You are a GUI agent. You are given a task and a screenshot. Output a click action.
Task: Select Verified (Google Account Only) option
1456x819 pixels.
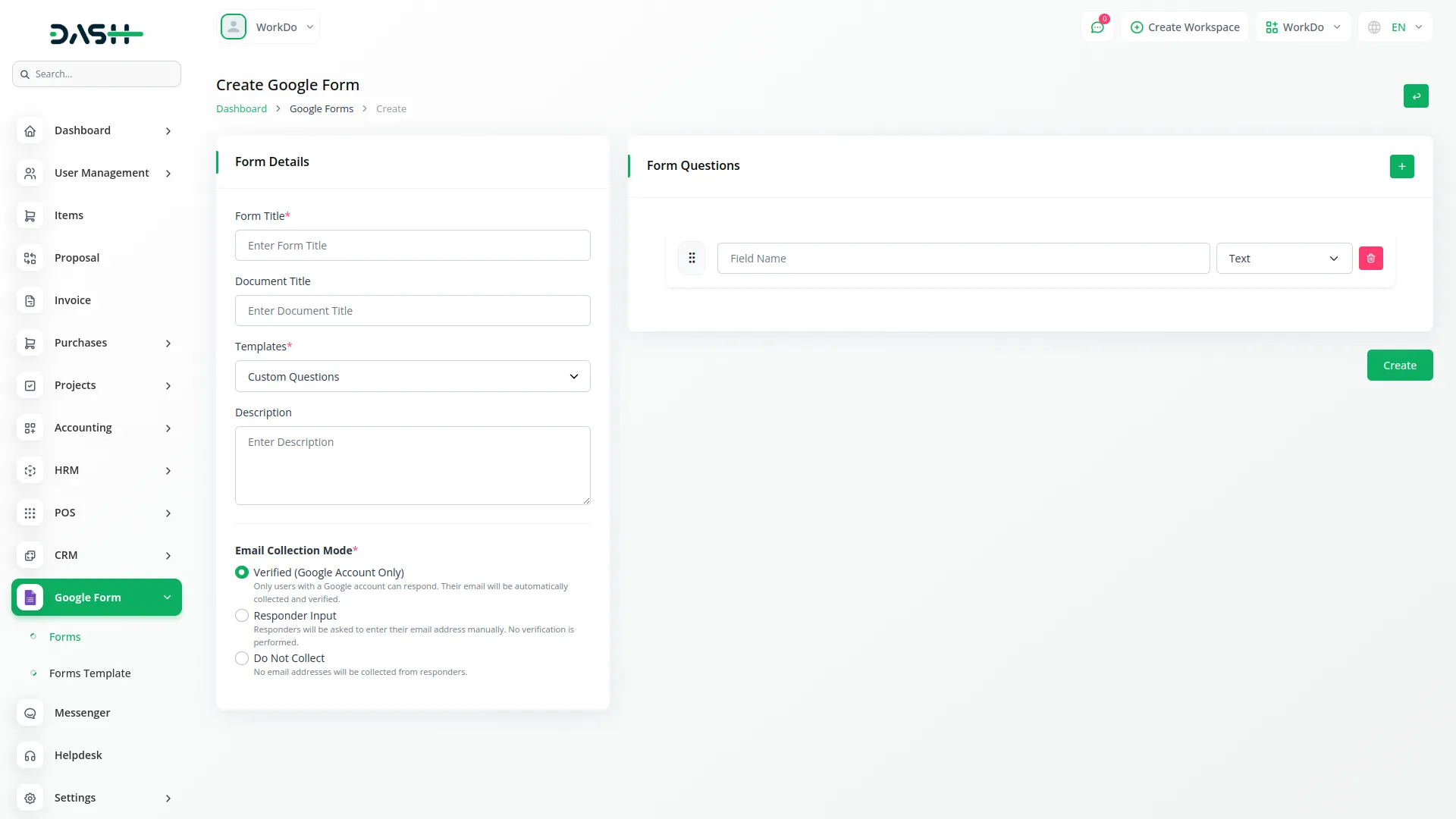(241, 572)
